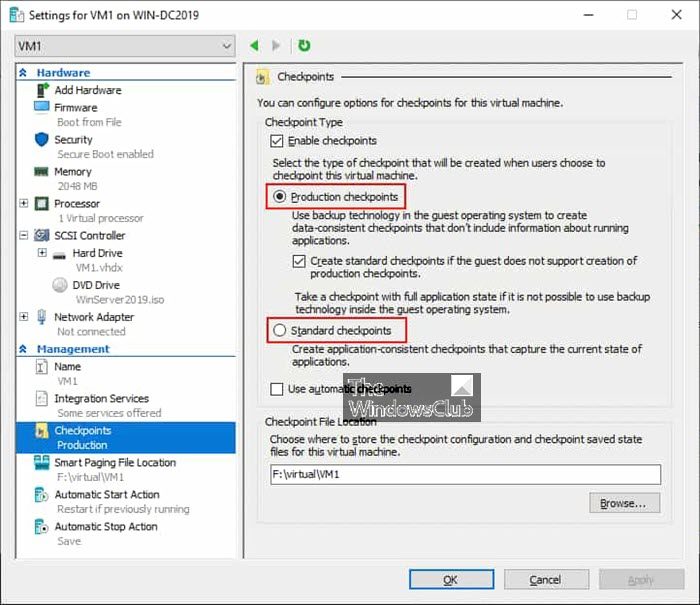Viewport: 700px width, 605px height.
Task: Click the Network Adapter icon
Action: pyautogui.click(x=42, y=317)
